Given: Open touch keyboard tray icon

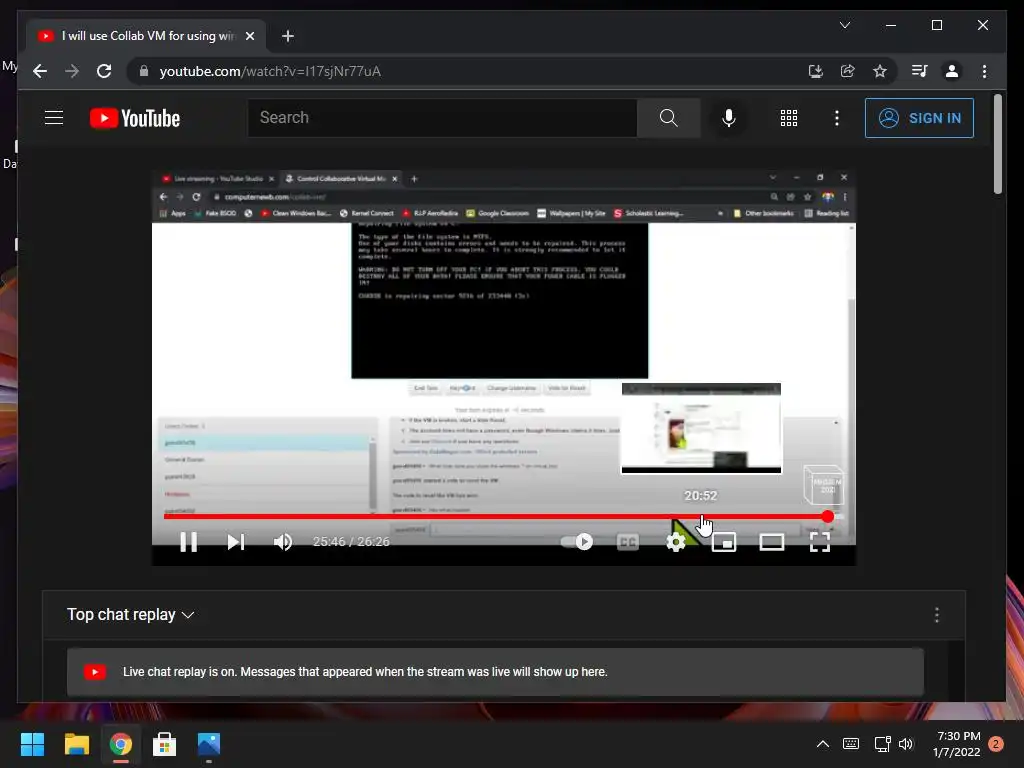Looking at the screenshot, I should (851, 744).
